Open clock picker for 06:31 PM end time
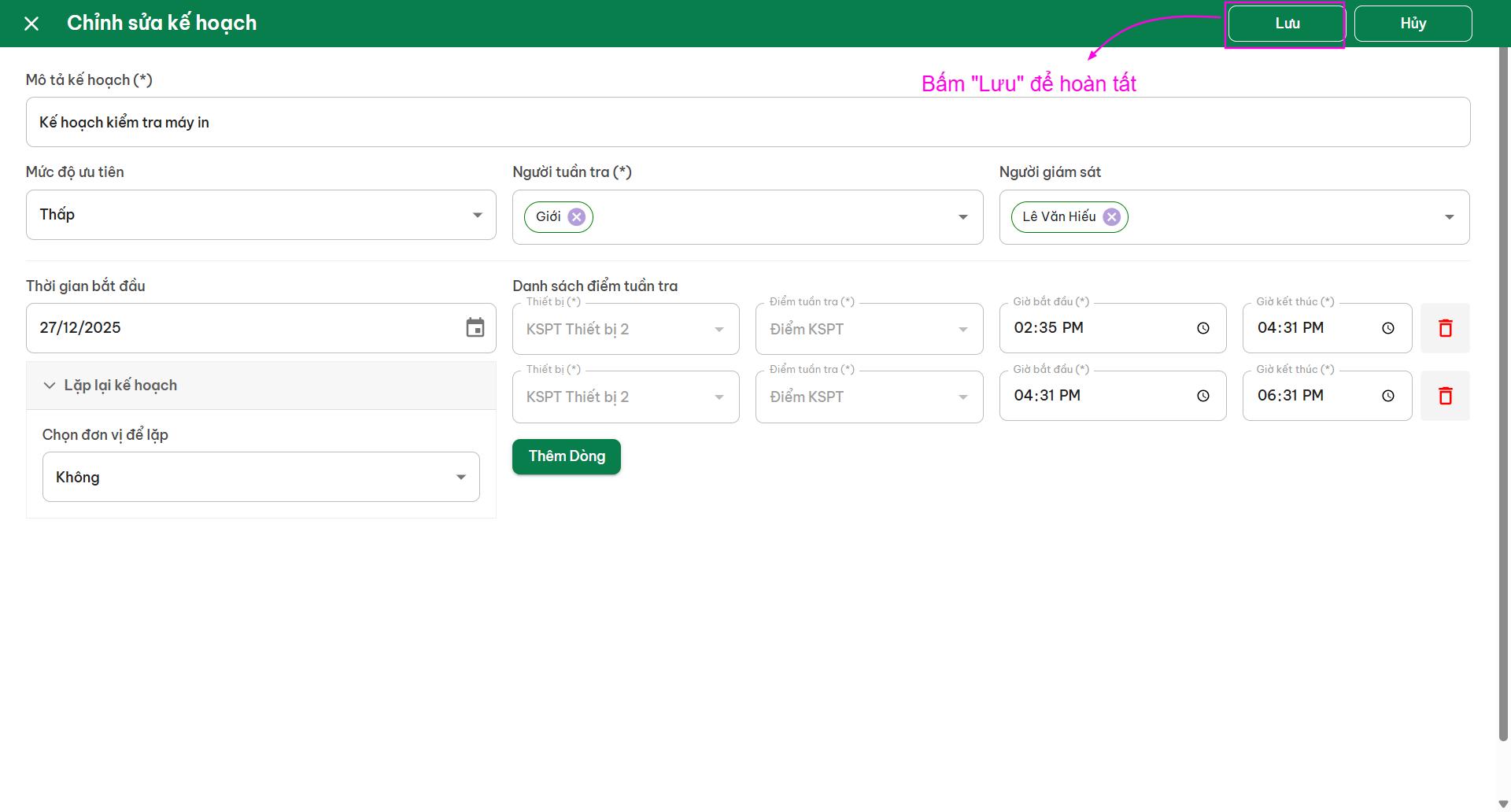1511x812 pixels. [x=1387, y=397]
